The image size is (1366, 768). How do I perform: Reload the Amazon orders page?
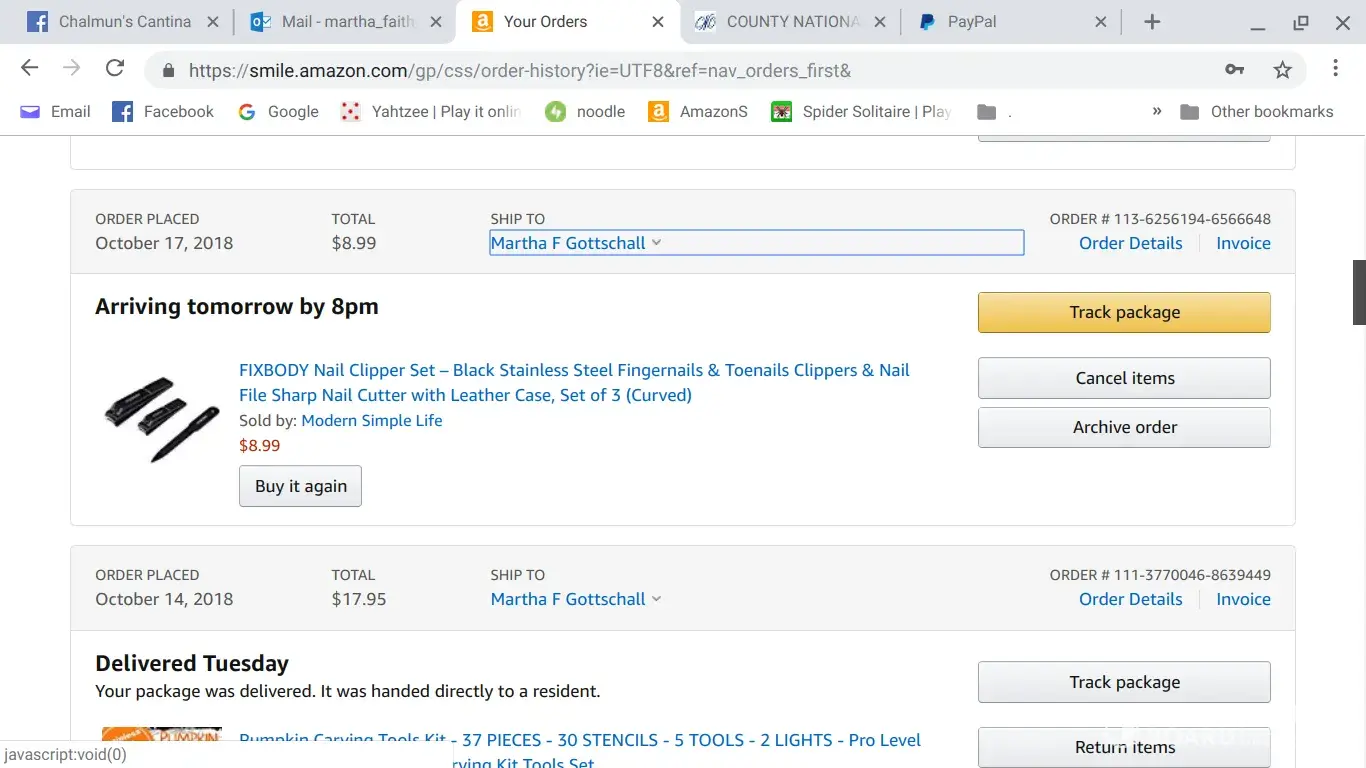point(115,68)
